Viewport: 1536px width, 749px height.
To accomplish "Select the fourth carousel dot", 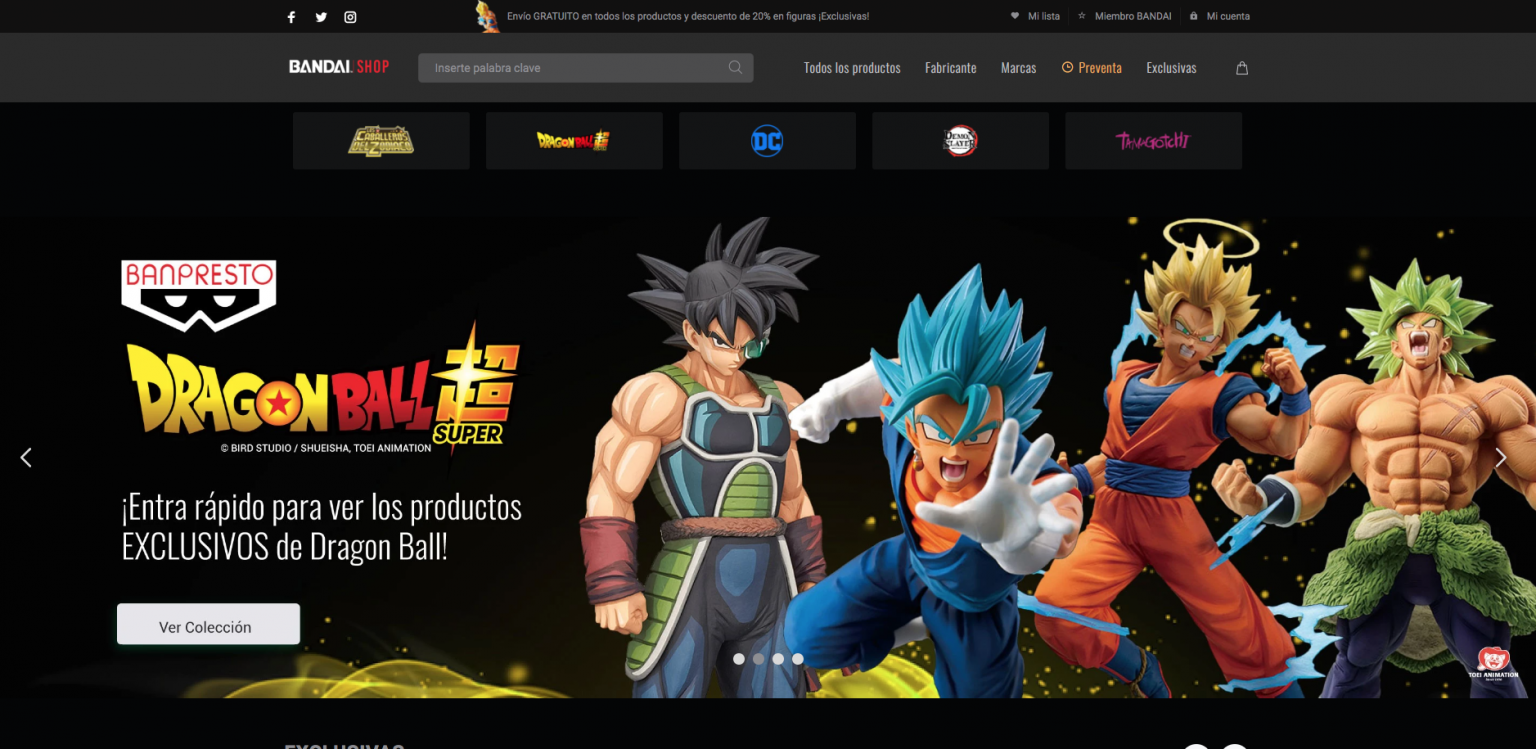I will click(x=797, y=659).
